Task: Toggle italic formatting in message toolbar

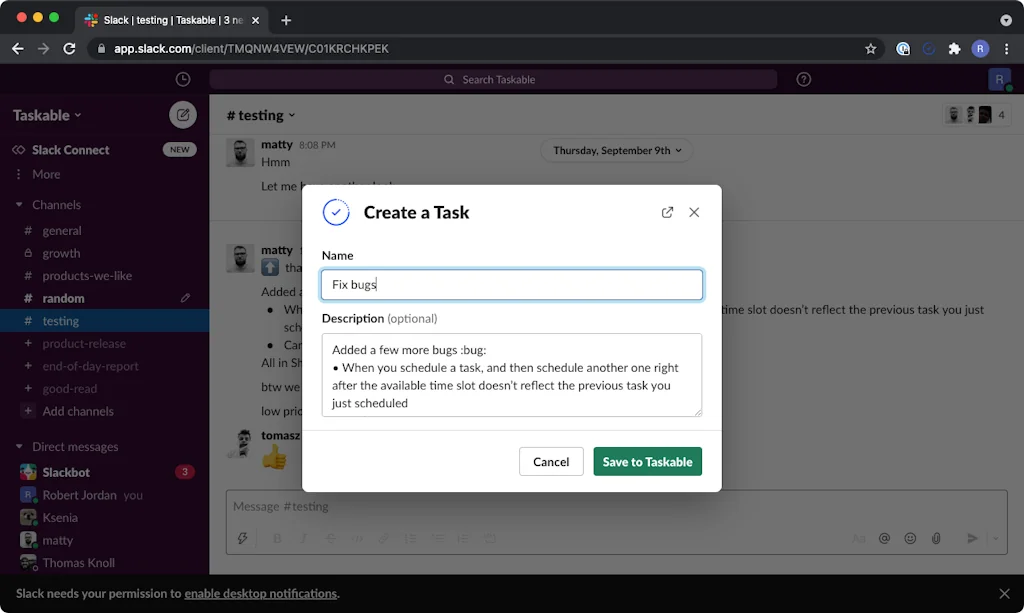Action: pyautogui.click(x=303, y=538)
